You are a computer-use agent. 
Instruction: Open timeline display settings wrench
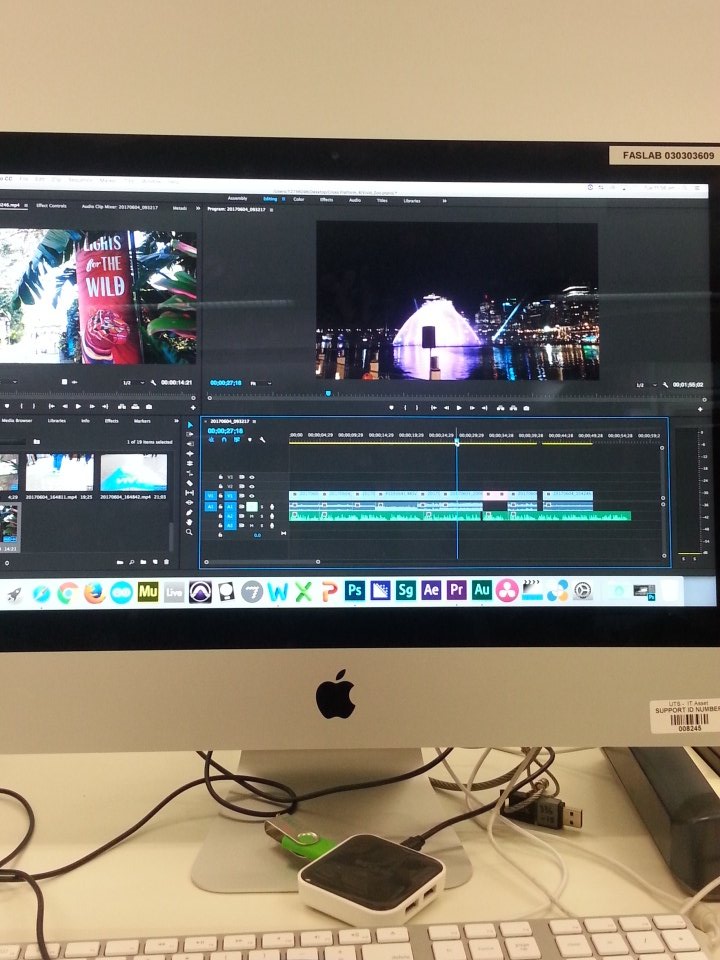[262, 440]
